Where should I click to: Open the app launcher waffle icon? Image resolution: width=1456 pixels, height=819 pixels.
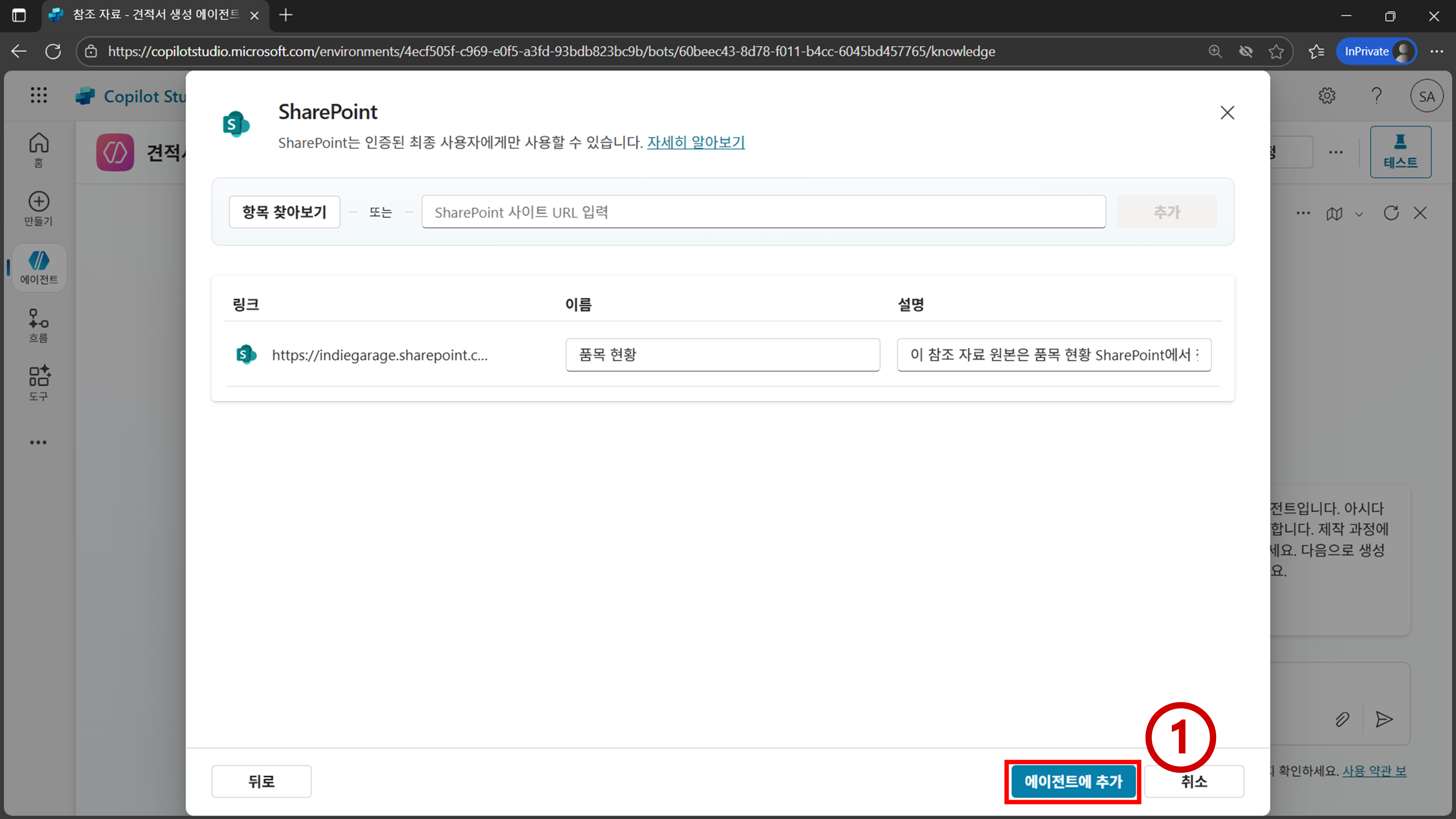coord(39,95)
